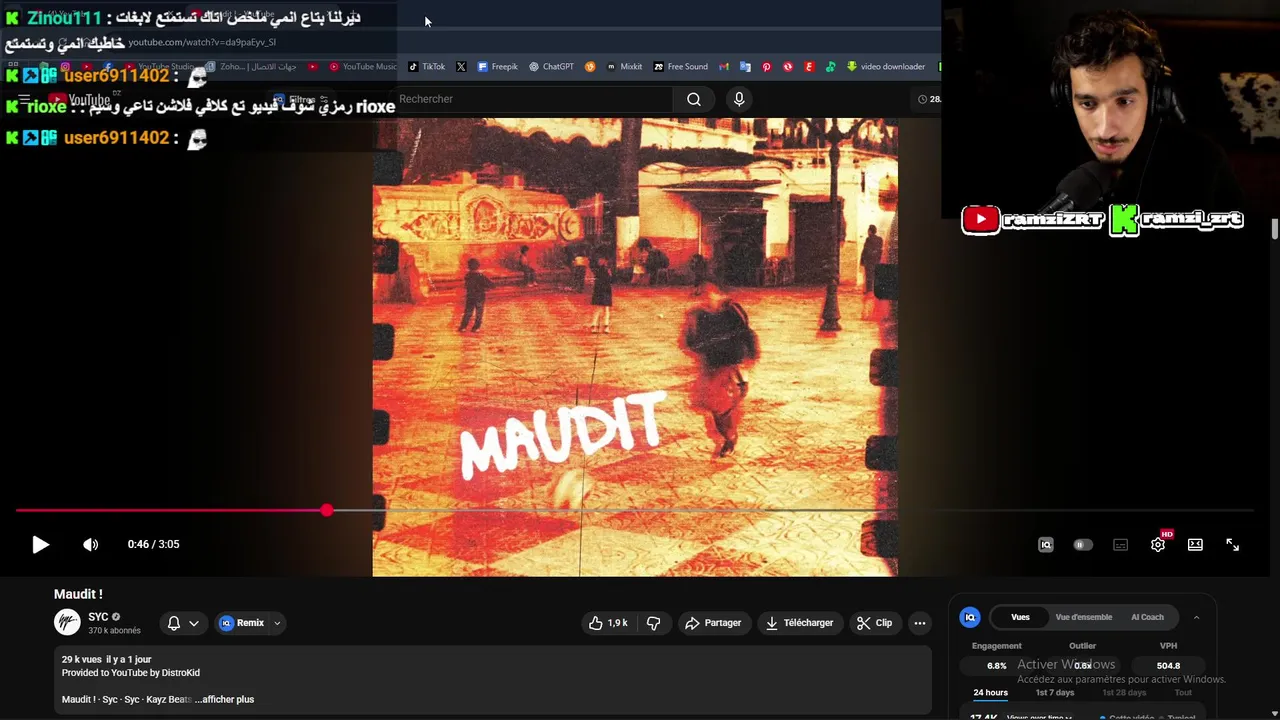Open the X bookmark
Viewport: 1280px width, 720px height.
click(x=461, y=67)
